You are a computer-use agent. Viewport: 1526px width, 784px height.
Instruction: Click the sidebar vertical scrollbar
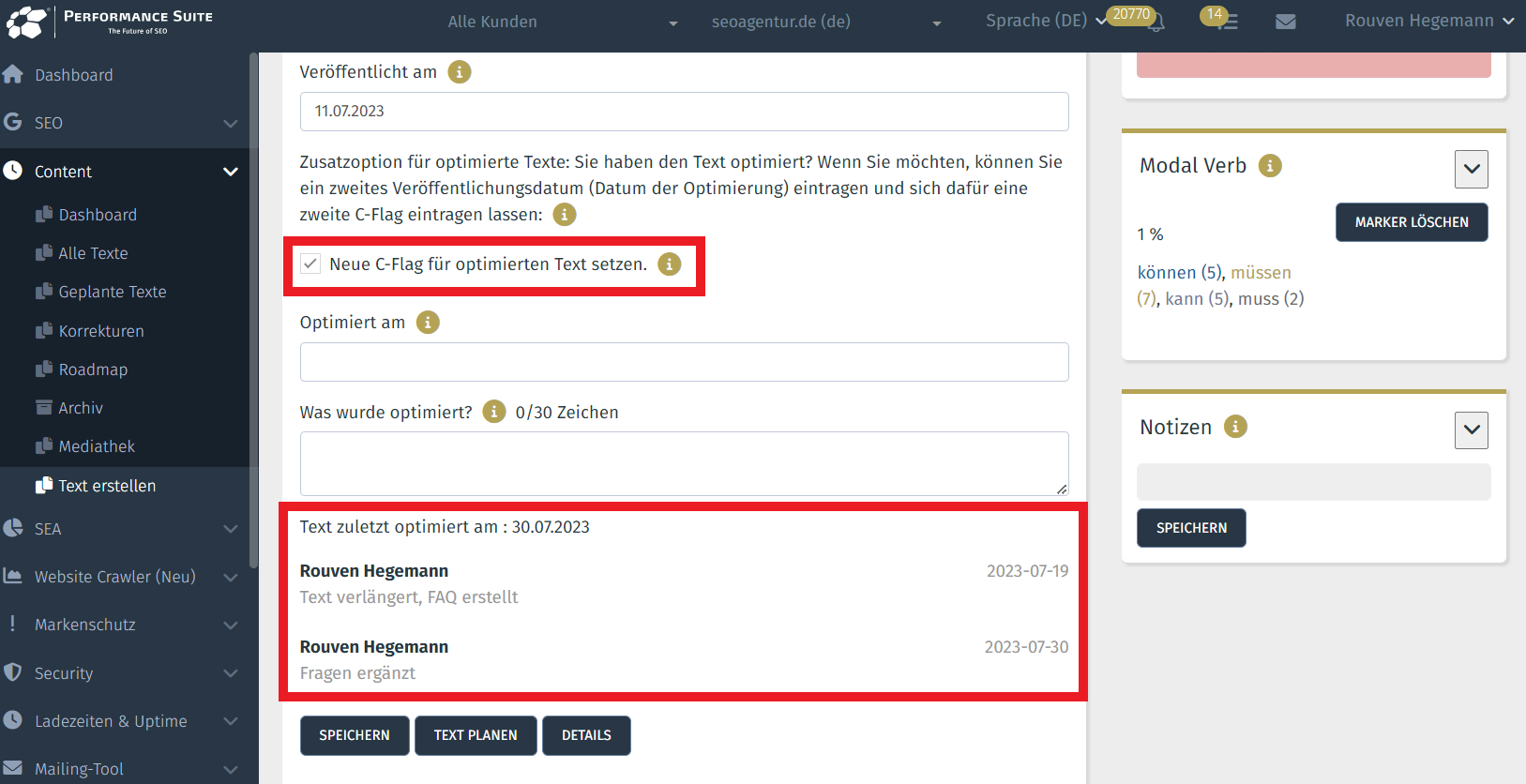253,309
